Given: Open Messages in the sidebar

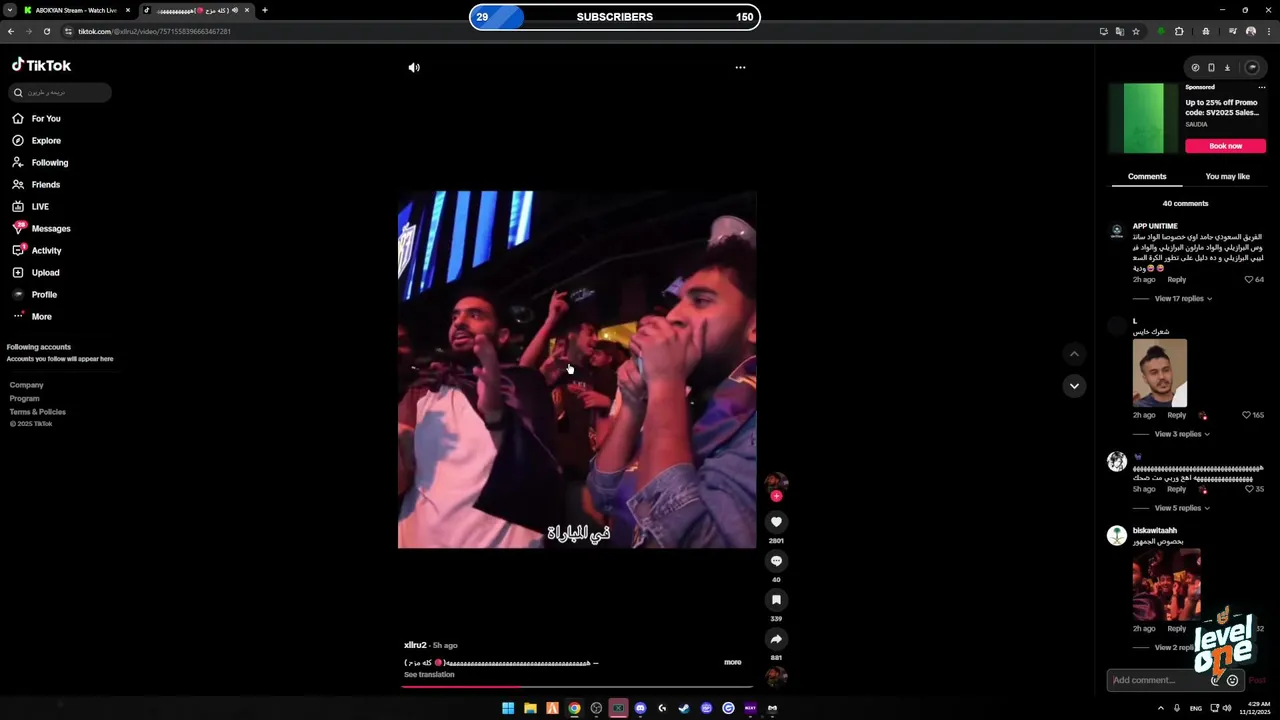Looking at the screenshot, I should click(41, 229).
